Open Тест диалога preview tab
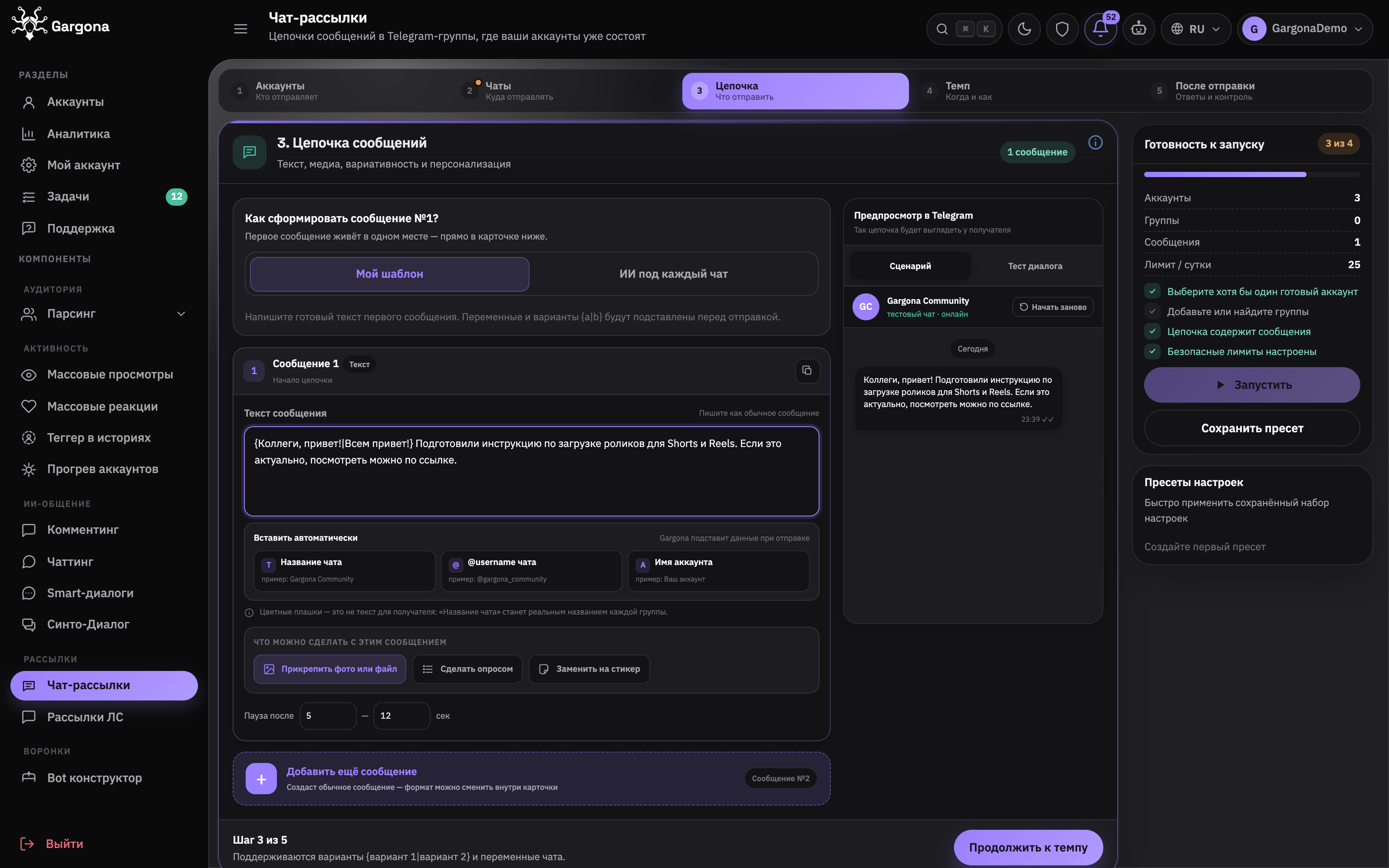The height and width of the screenshot is (868, 1389). pyautogui.click(x=1035, y=266)
